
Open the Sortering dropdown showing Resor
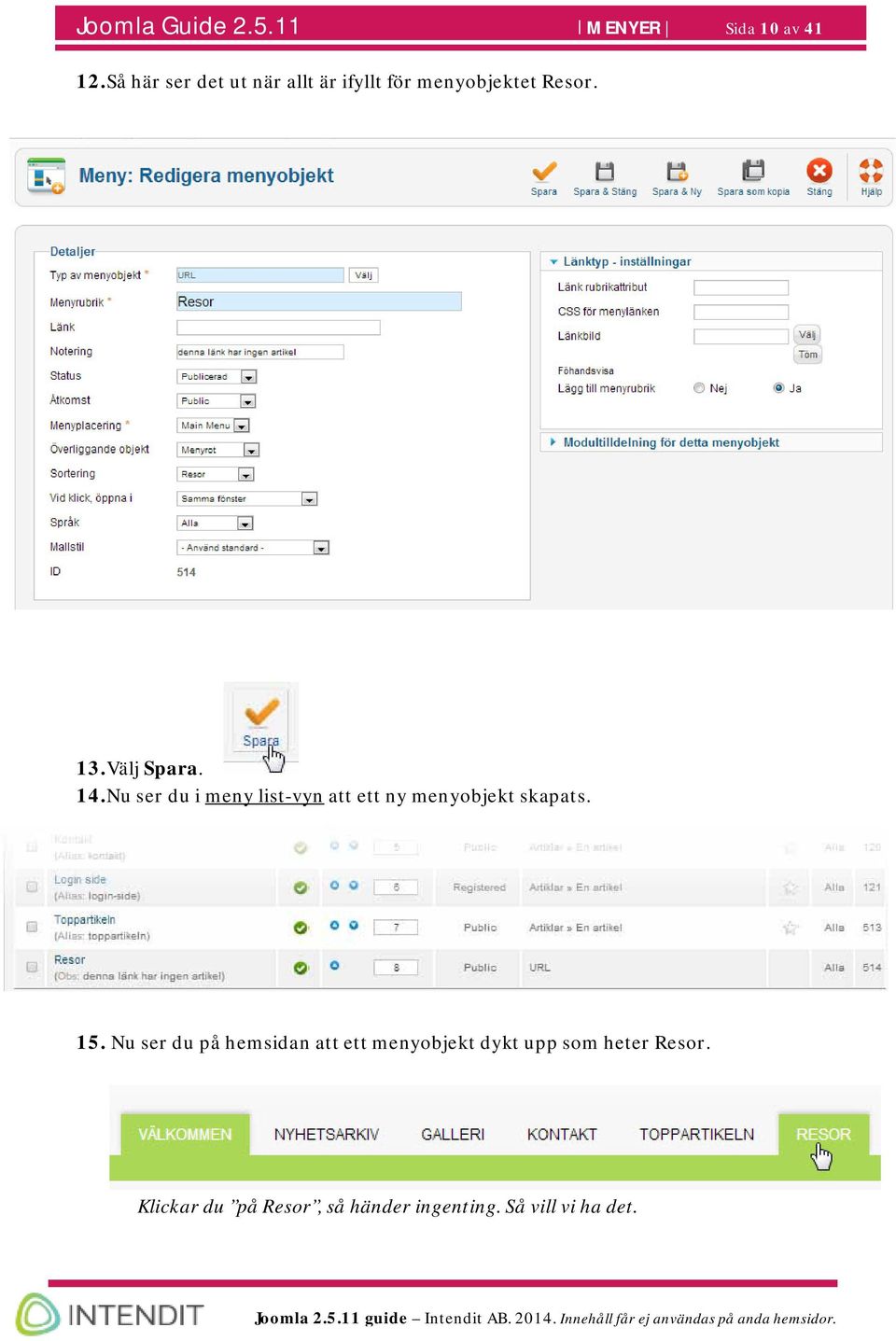pyautogui.click(x=216, y=474)
